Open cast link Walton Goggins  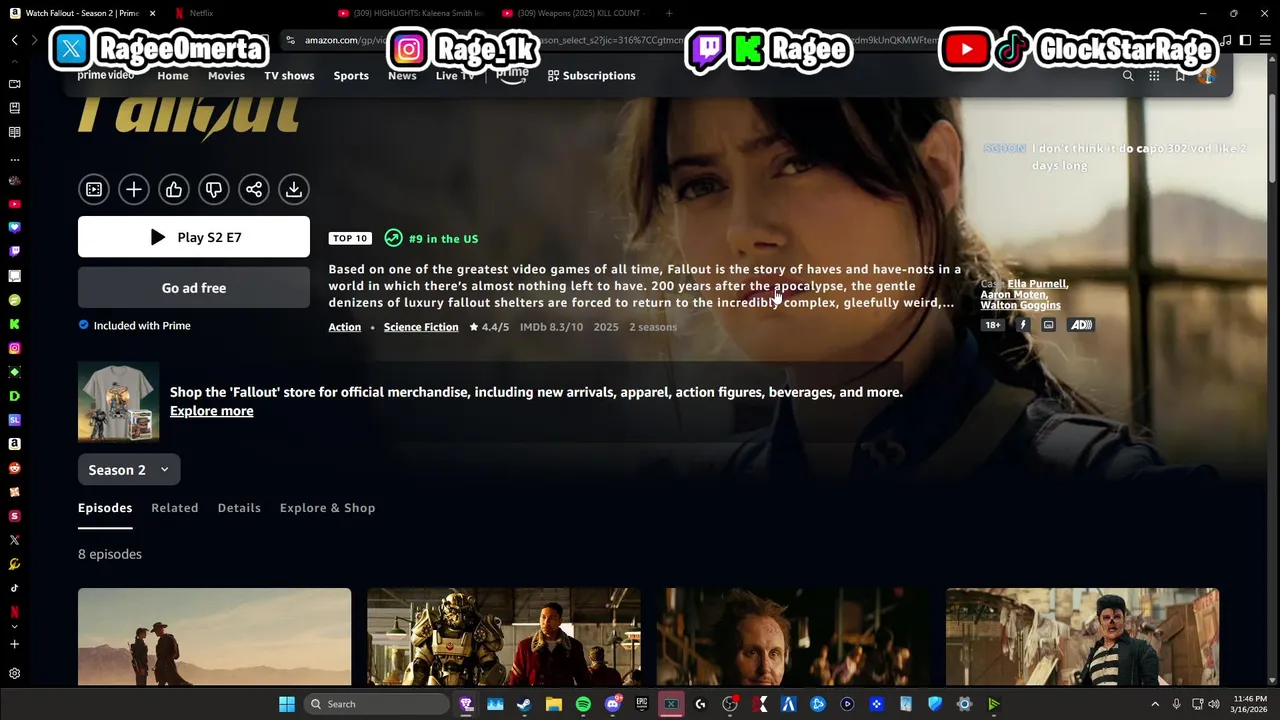coord(1020,306)
